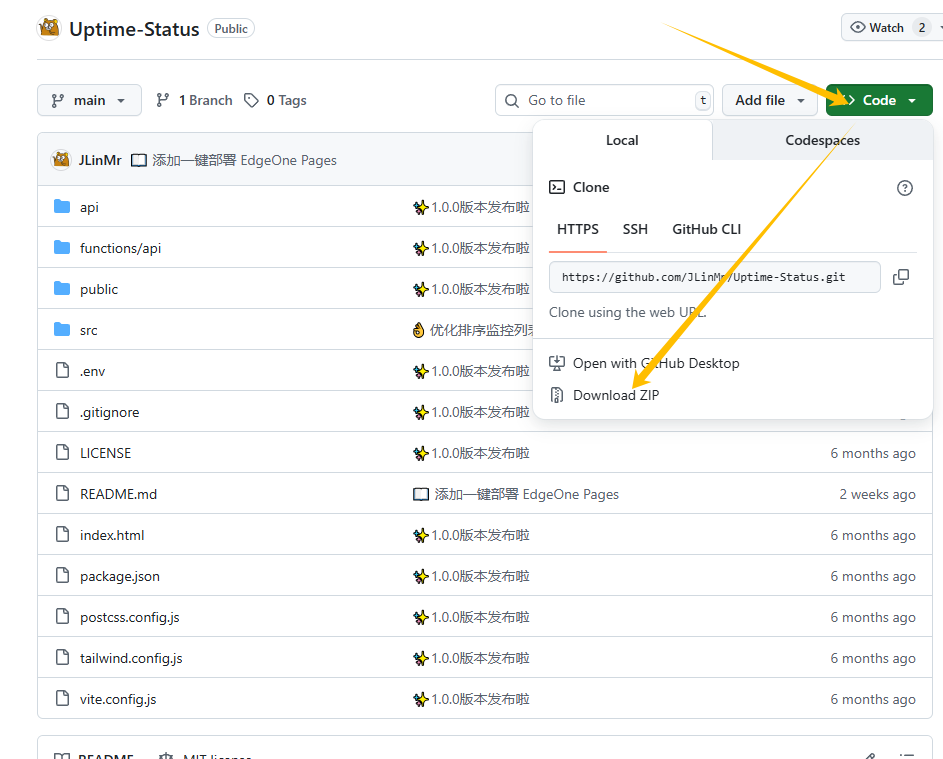Open the api folder

[89, 207]
